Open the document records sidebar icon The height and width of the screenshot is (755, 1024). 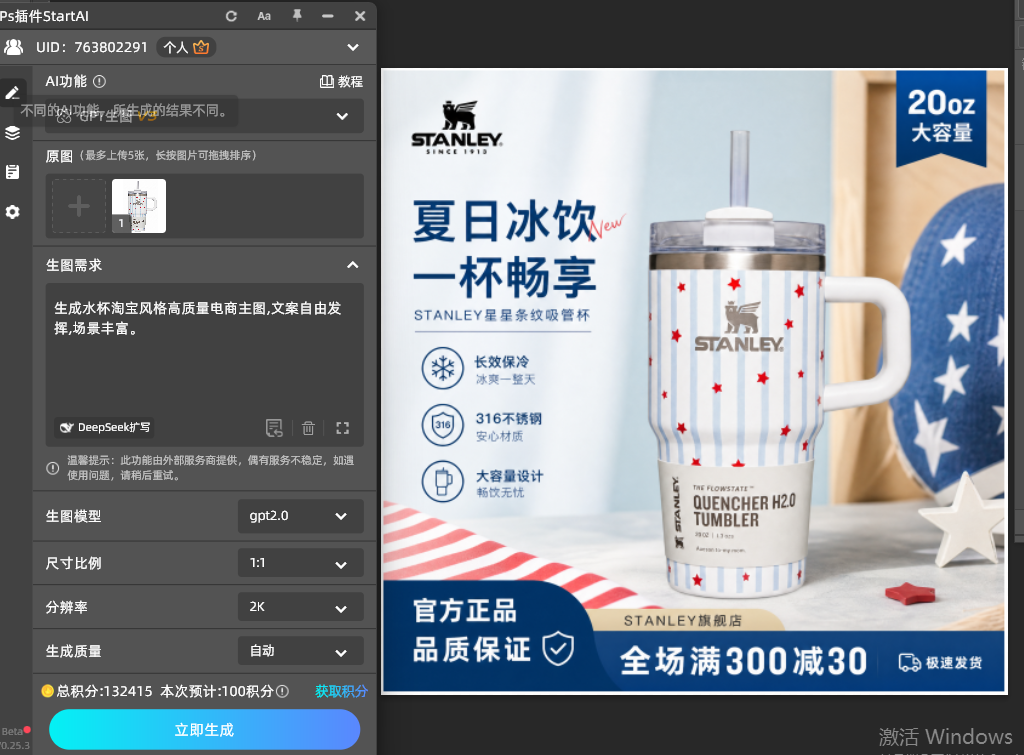point(12,172)
